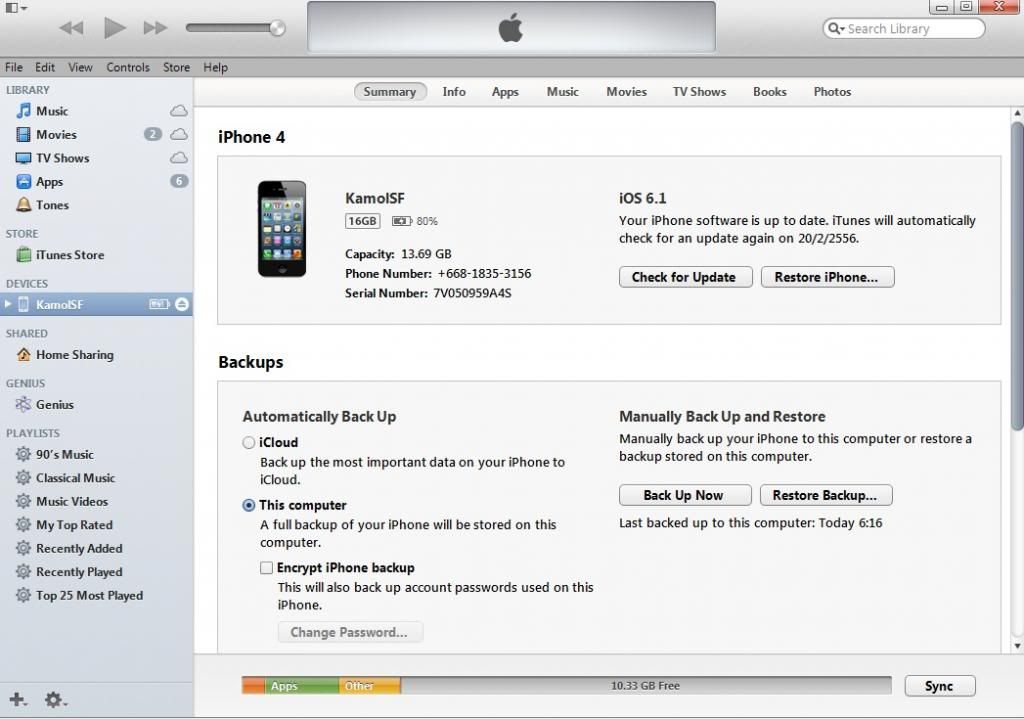Select This computer backup option

249,505
